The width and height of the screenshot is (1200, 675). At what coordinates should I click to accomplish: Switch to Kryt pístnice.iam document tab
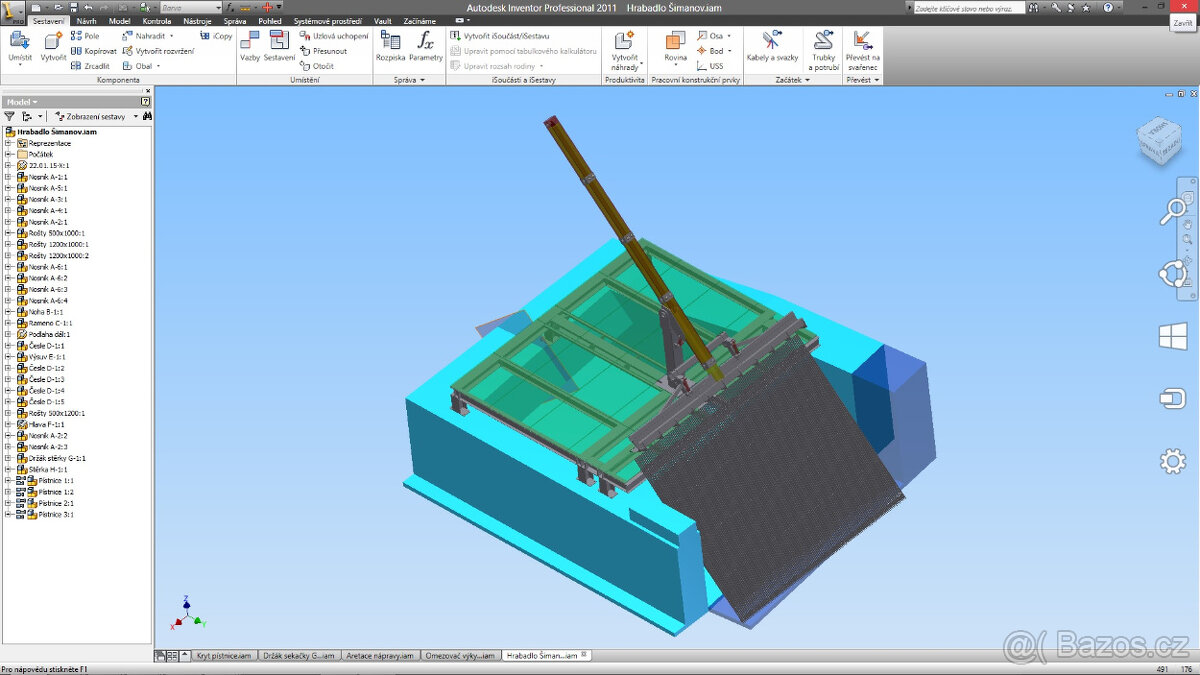pyautogui.click(x=225, y=656)
